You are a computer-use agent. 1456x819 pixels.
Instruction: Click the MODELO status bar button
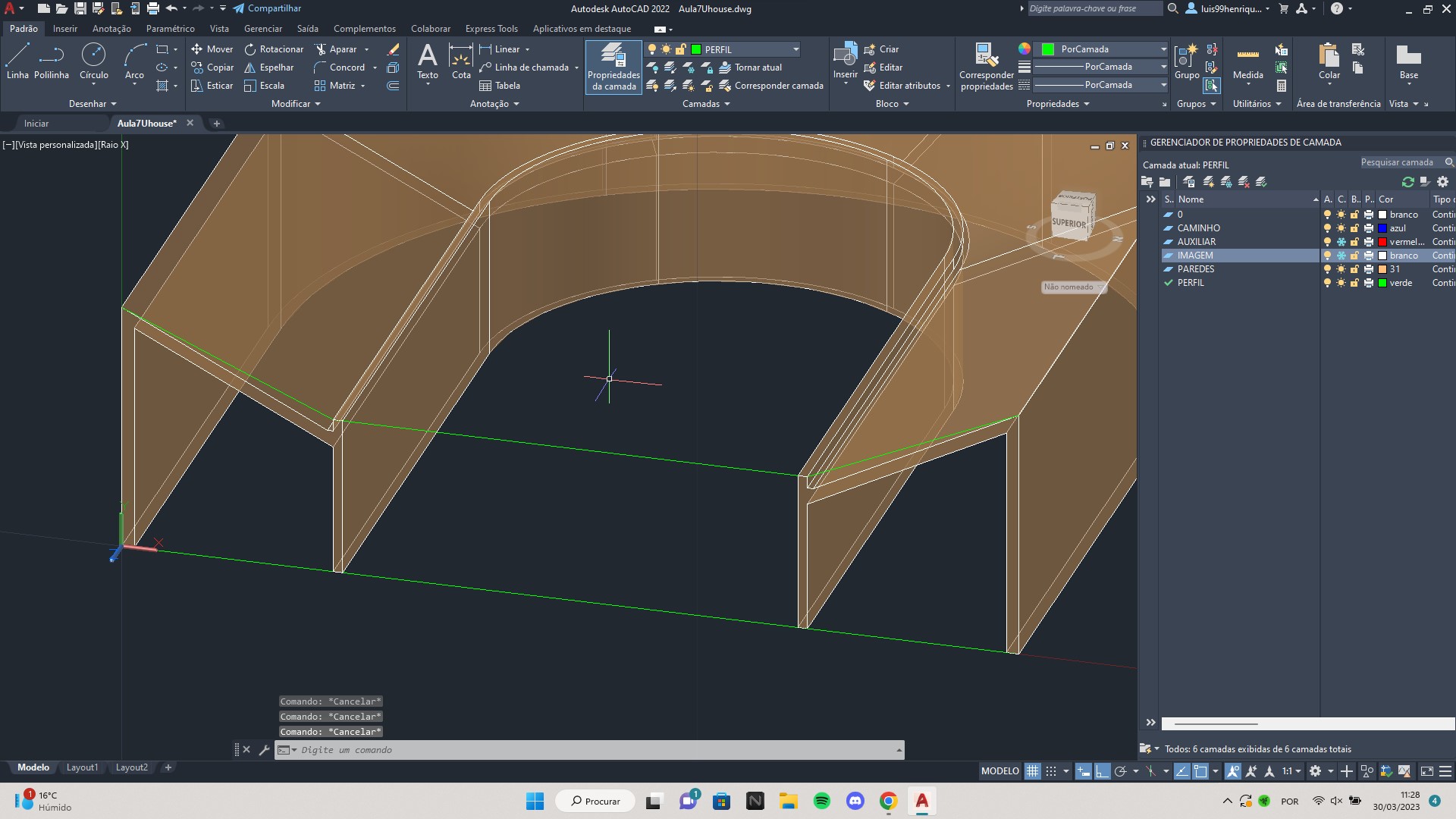coord(999,771)
